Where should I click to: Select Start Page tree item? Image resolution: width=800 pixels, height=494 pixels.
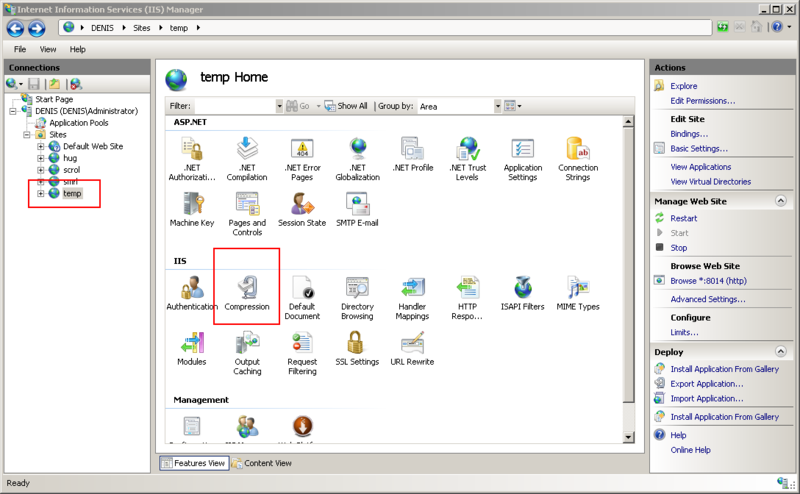click(x=54, y=100)
